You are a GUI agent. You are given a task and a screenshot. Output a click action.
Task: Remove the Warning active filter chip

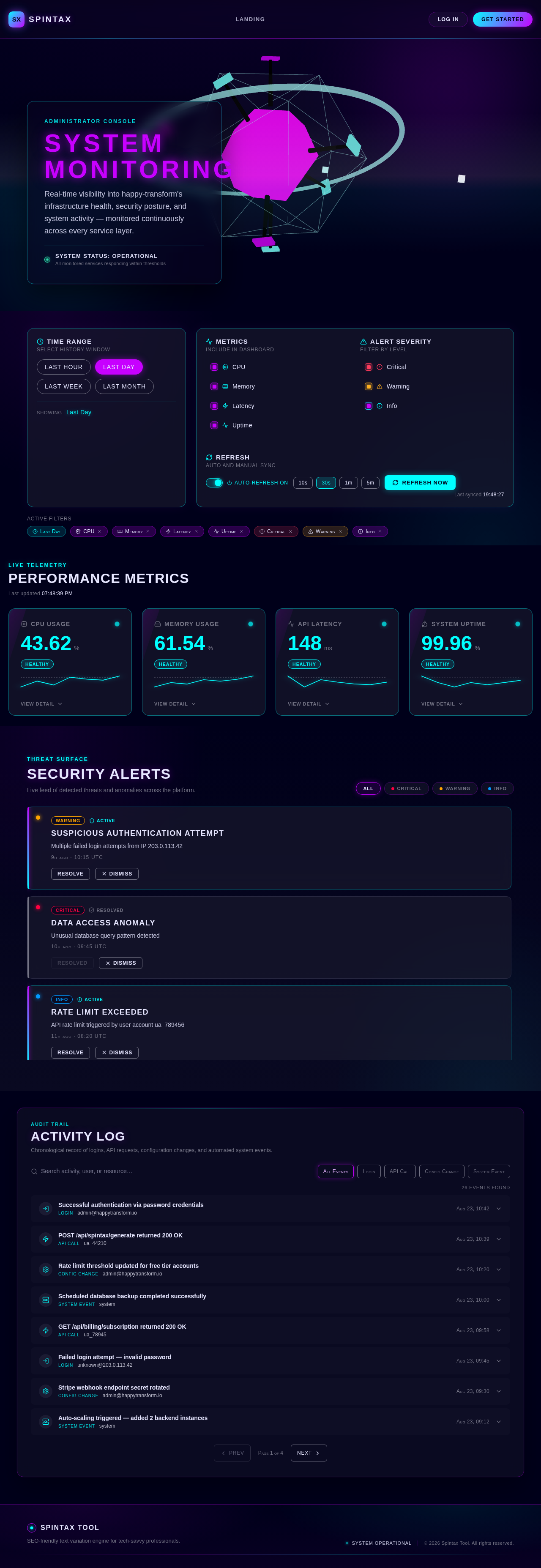pos(340,531)
